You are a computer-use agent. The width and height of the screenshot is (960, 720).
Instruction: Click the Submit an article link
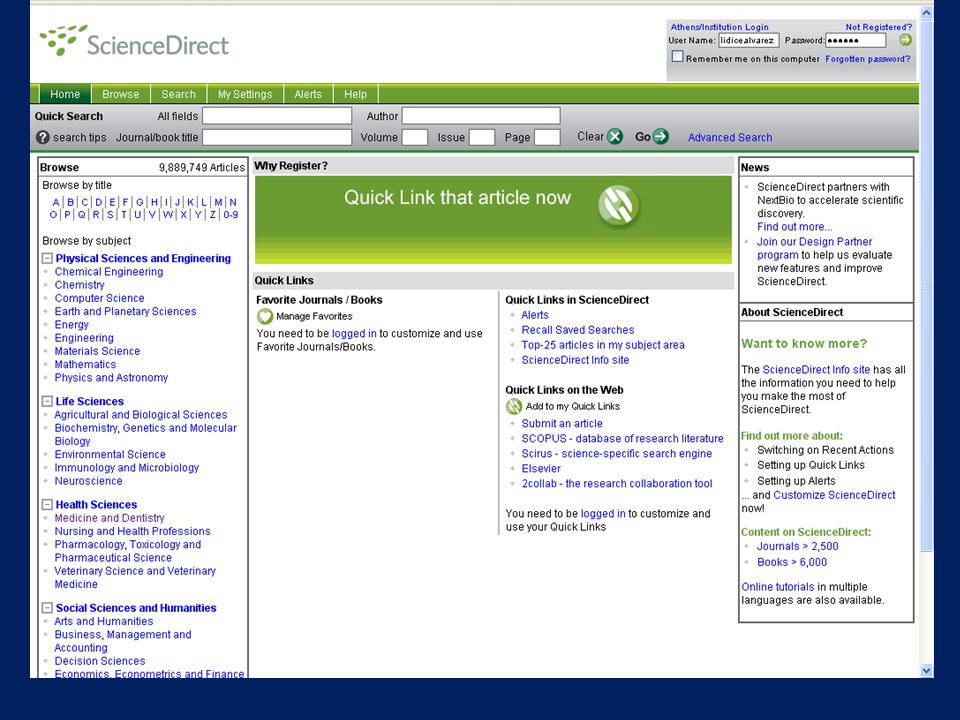561,424
